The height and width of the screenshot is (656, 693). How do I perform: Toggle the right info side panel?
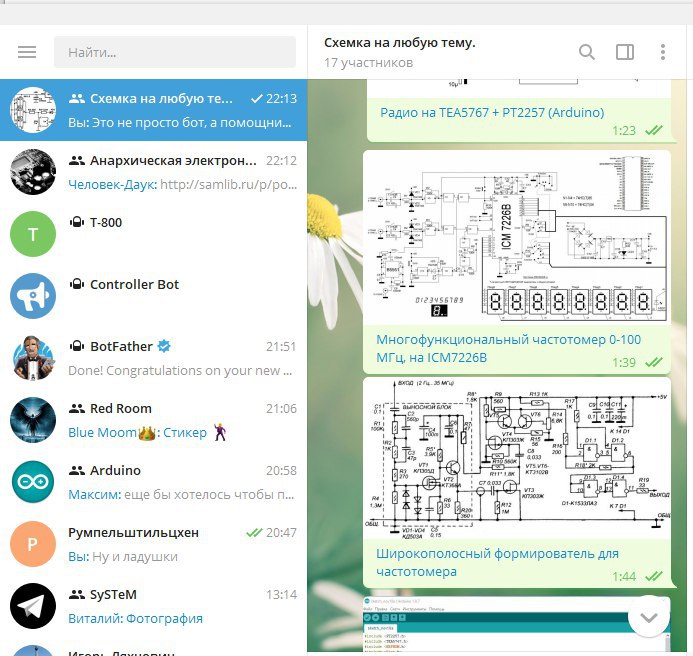point(625,52)
